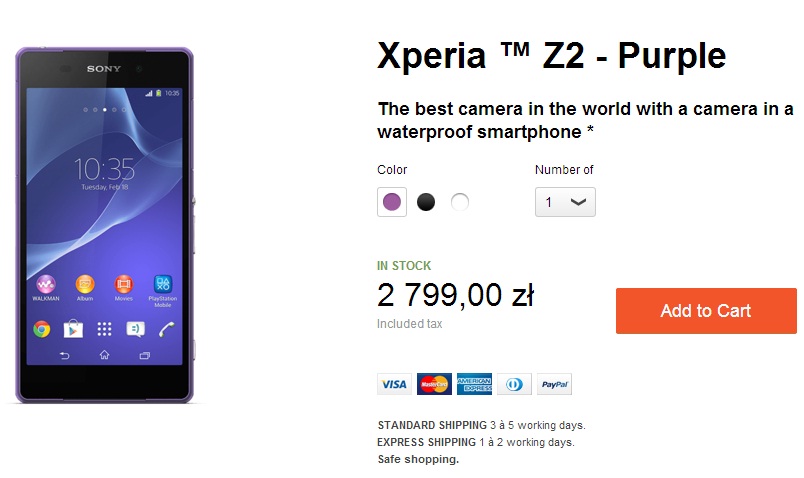Click the PayPal payment icon
The width and height of the screenshot is (804, 478).
click(554, 384)
